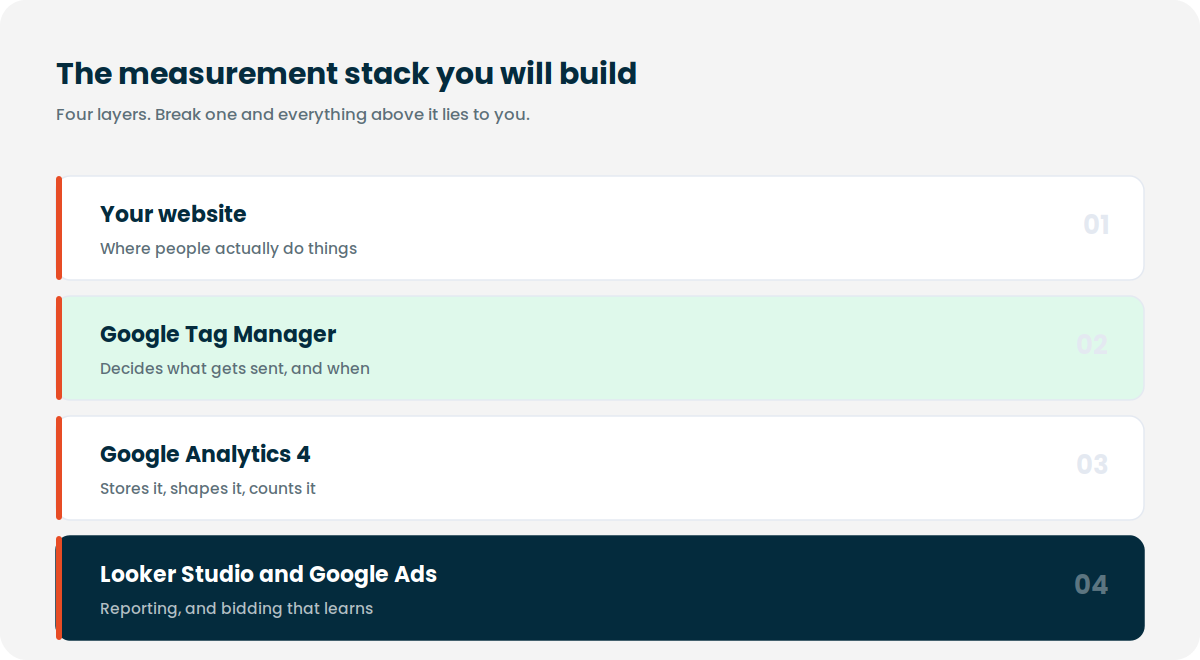Click the number 02 on the Tag Manager card
The height and width of the screenshot is (660, 1200).
pyautogui.click(x=1092, y=344)
